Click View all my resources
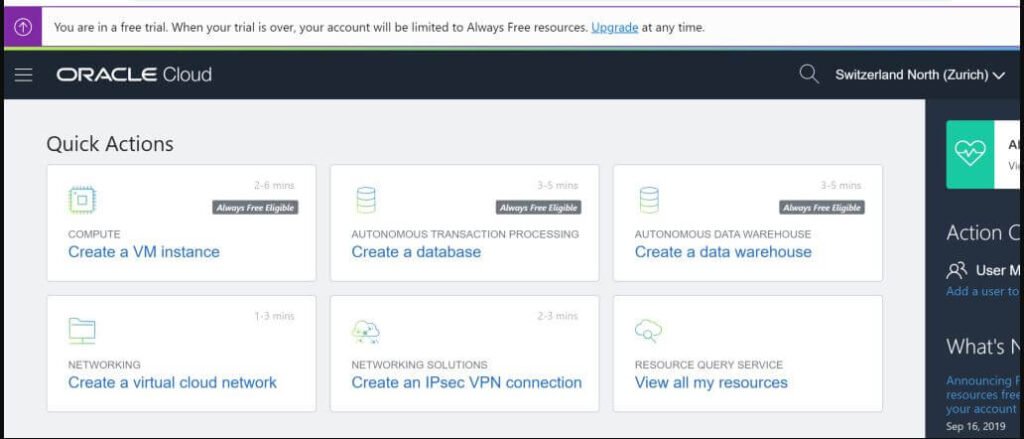This screenshot has height=439, width=1024. click(x=711, y=383)
